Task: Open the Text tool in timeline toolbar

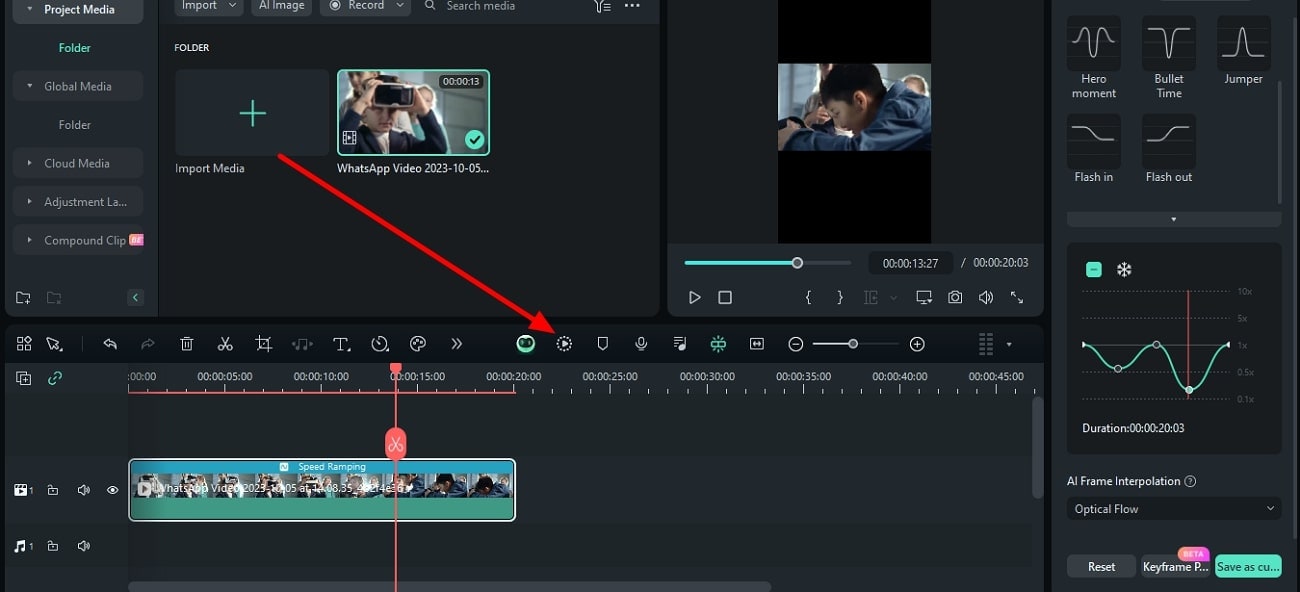Action: 341,344
